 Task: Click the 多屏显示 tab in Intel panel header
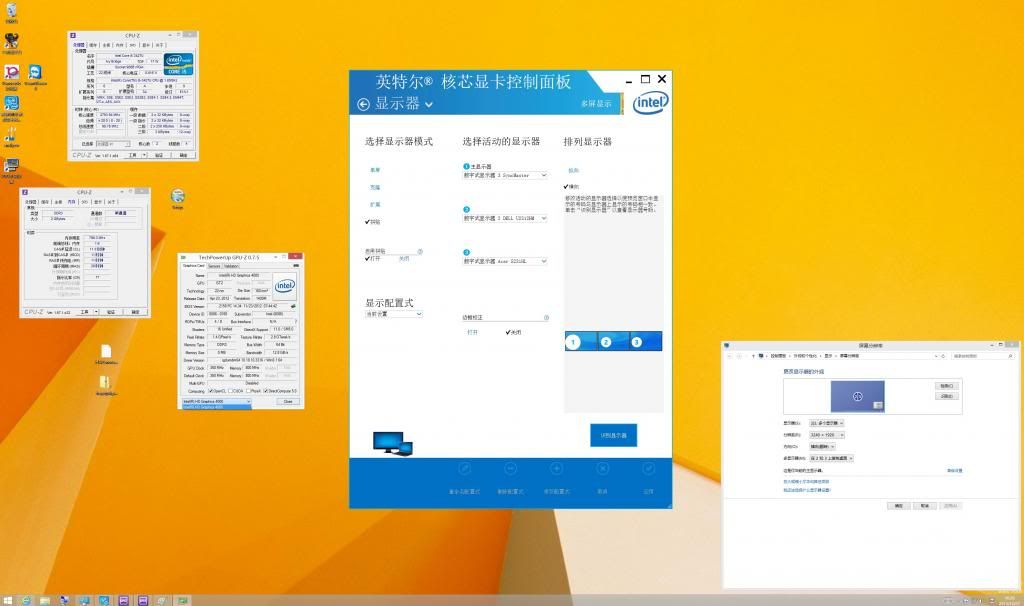tap(596, 104)
